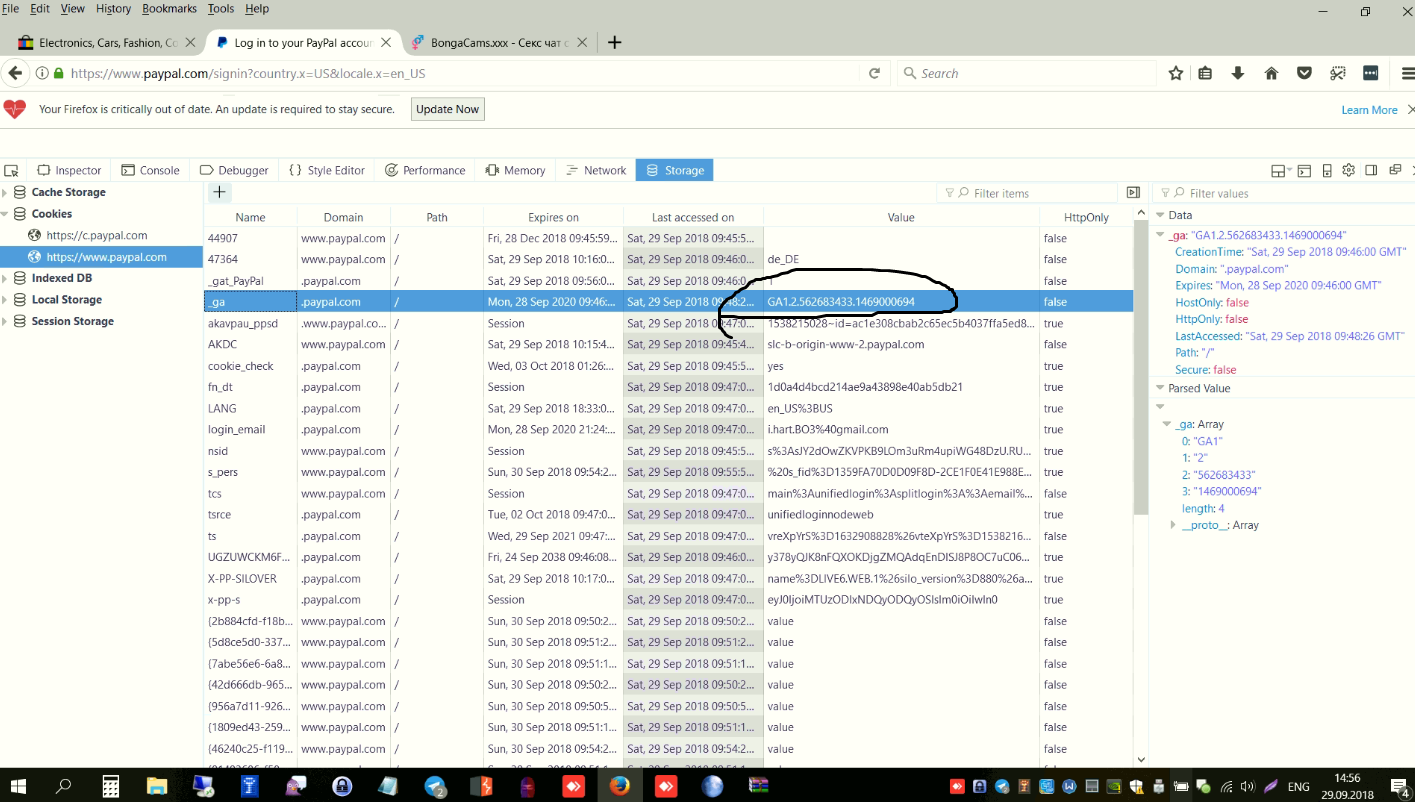Sort by the HttpOnly column header

(1086, 217)
